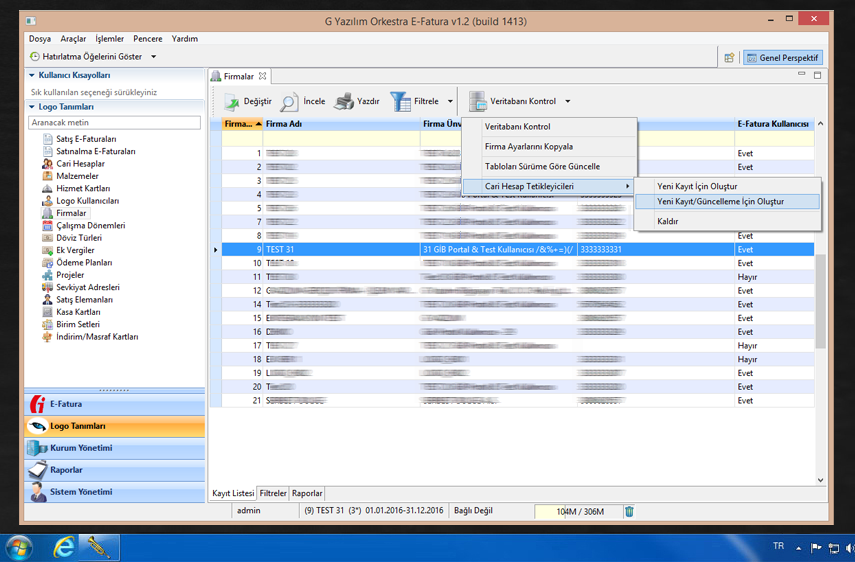Open the Pencere menu
Image resolution: width=855 pixels, height=562 pixels.
click(x=148, y=39)
